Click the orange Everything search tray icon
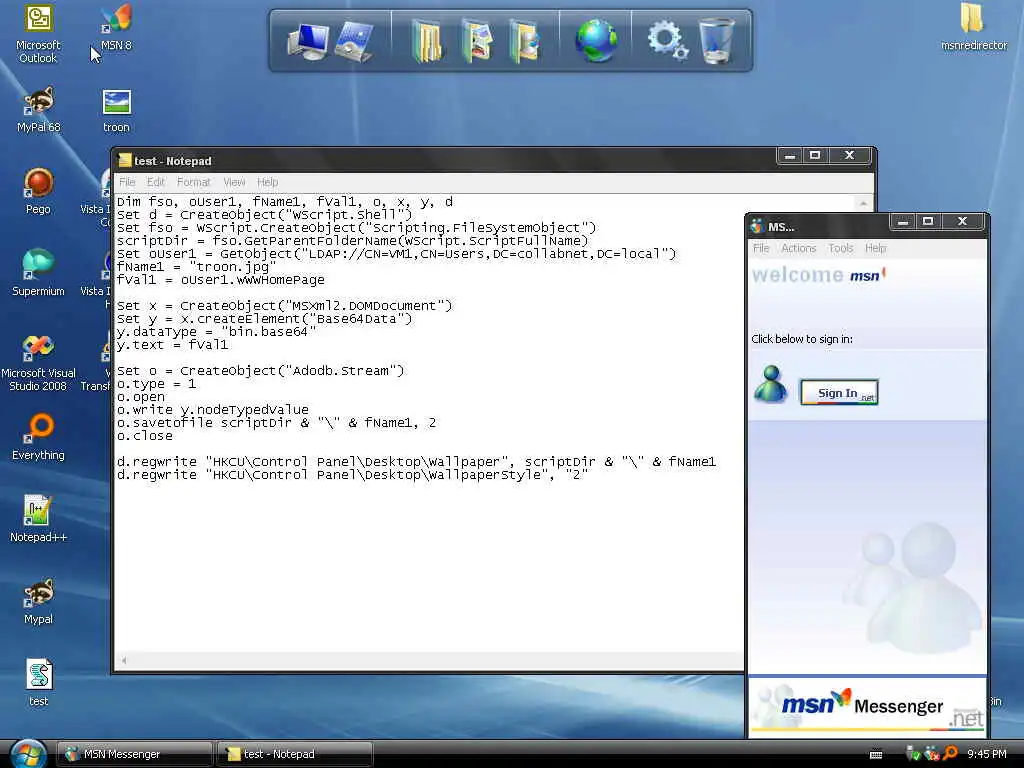This screenshot has width=1024, height=768. 950,754
